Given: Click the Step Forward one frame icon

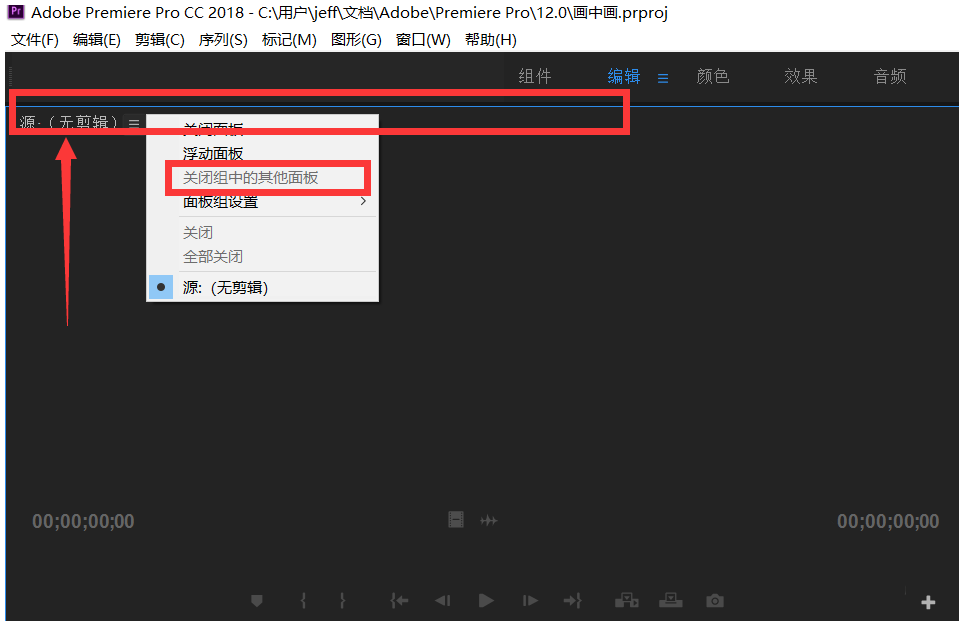Looking at the screenshot, I should click(x=530, y=600).
